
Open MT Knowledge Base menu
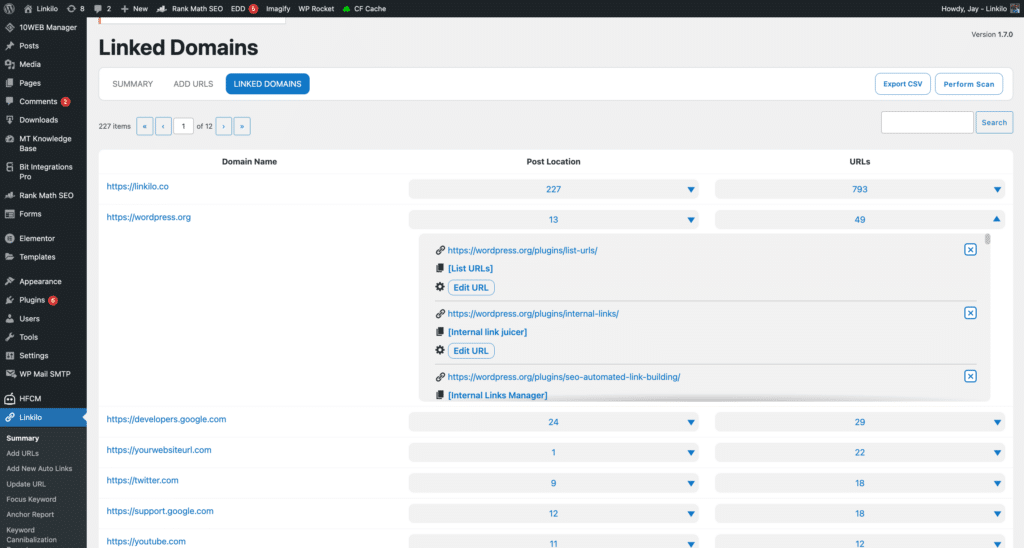click(43, 143)
